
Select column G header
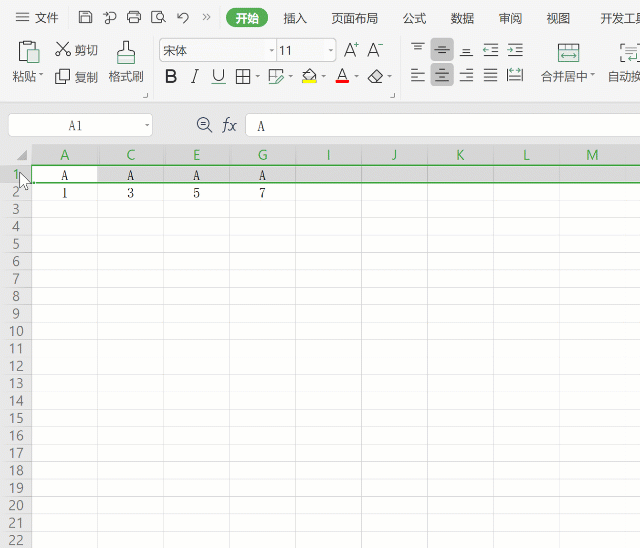point(262,155)
